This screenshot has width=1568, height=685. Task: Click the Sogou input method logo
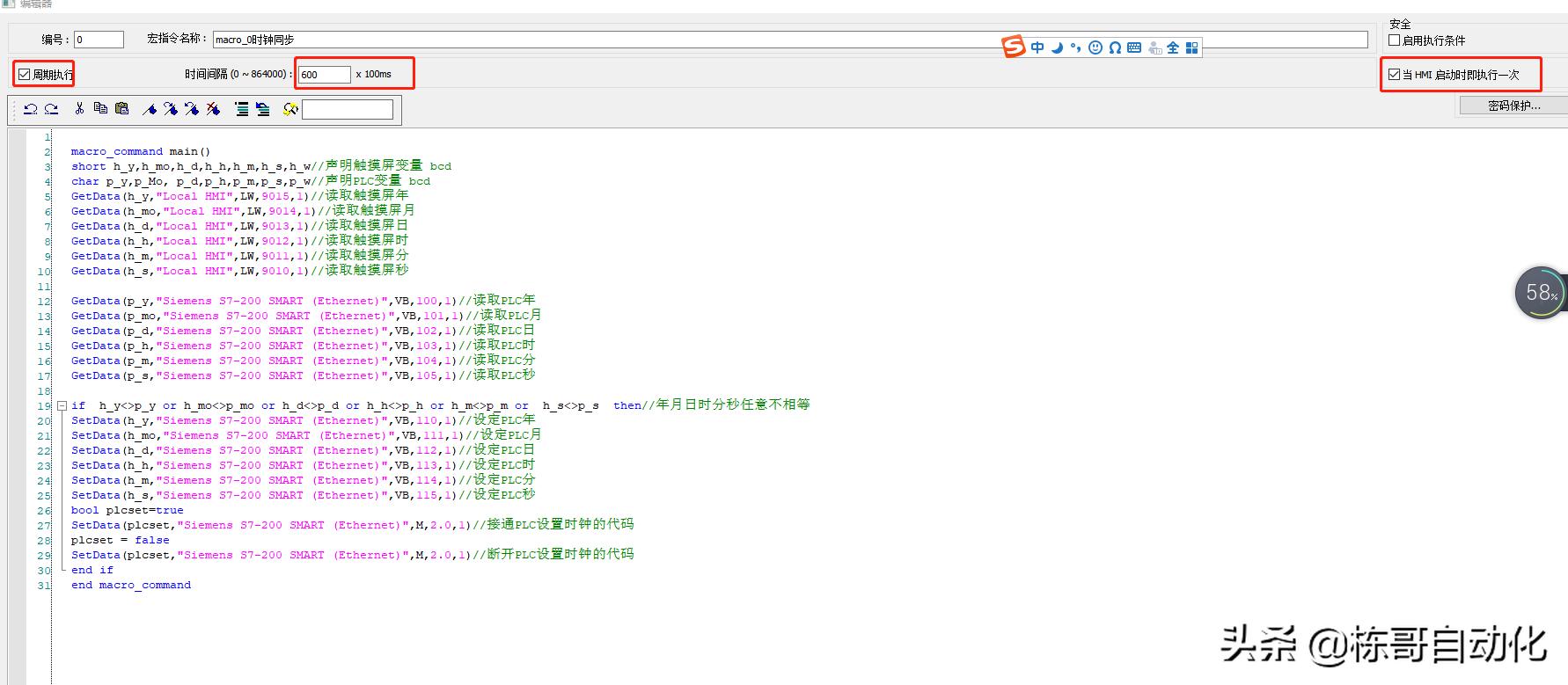click(1015, 47)
